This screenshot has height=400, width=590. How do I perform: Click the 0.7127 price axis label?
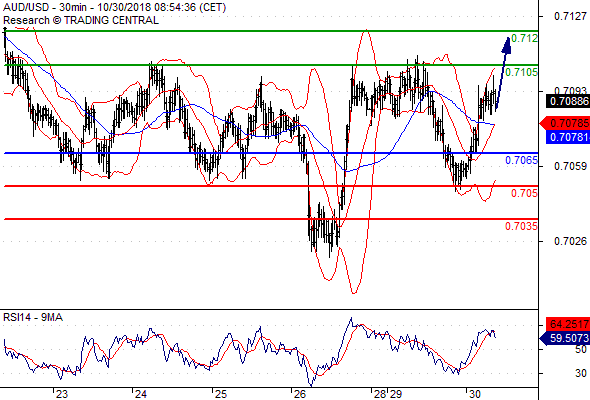[x=570, y=16]
